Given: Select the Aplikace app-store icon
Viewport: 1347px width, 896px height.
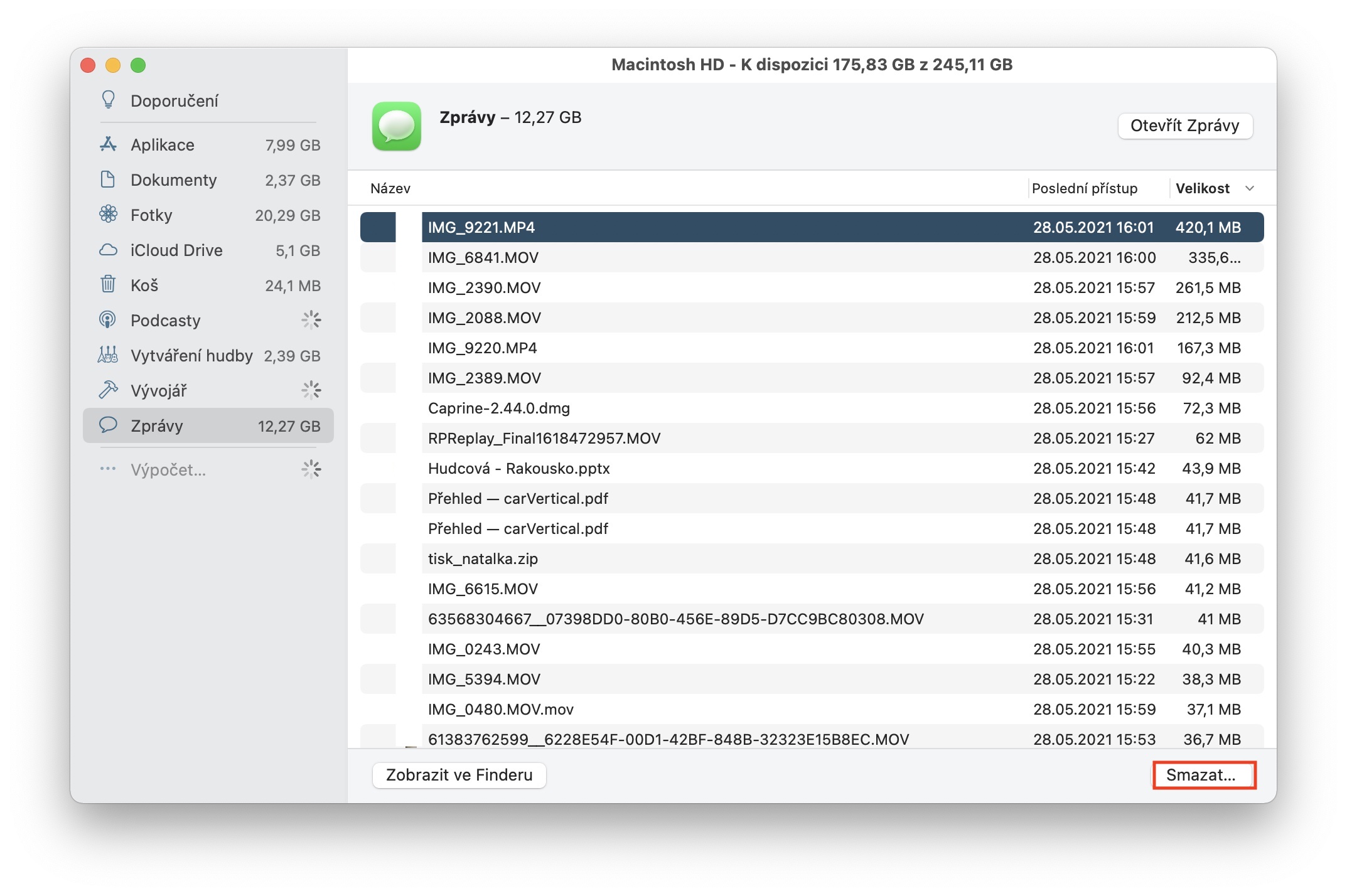Looking at the screenshot, I should tap(108, 144).
